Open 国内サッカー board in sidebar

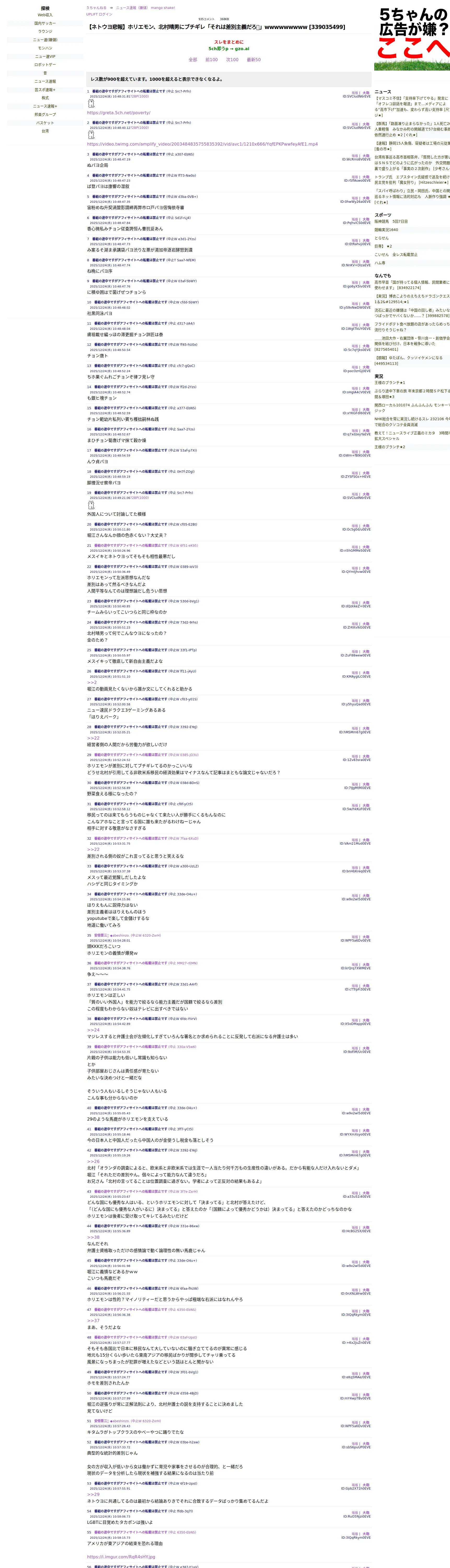[45, 23]
